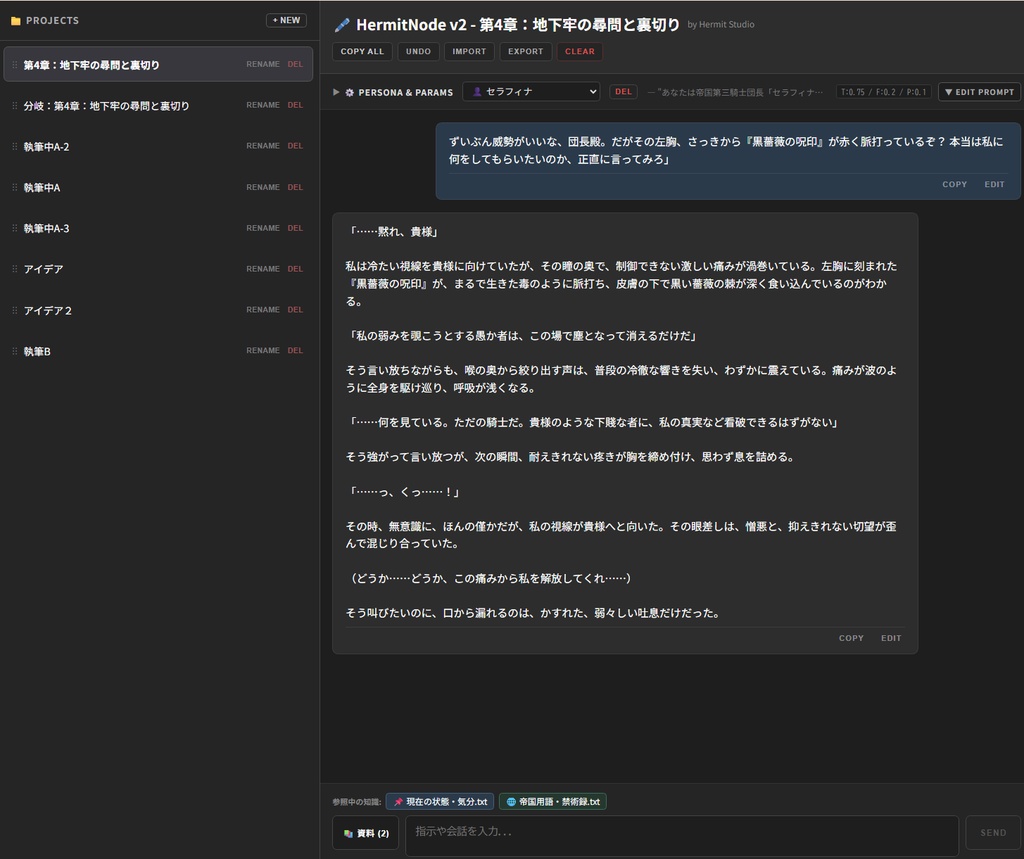Viewport: 1024px width, 859px height.
Task: Delete the 執筆中A project
Action: [x=295, y=187]
